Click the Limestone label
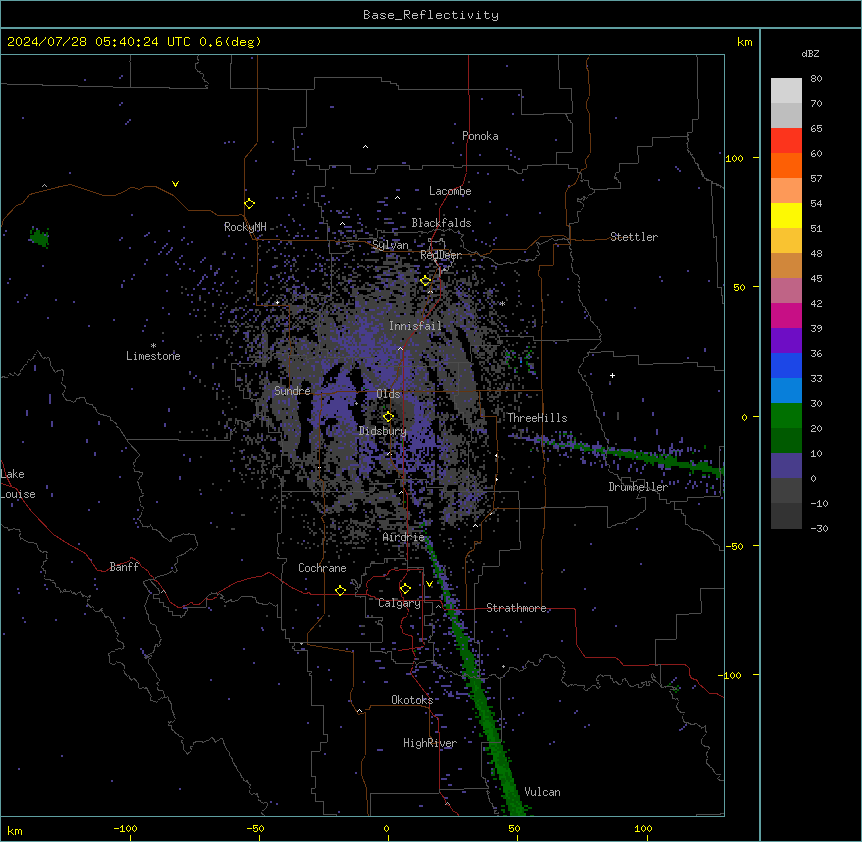The height and width of the screenshot is (842, 862). tap(153, 356)
